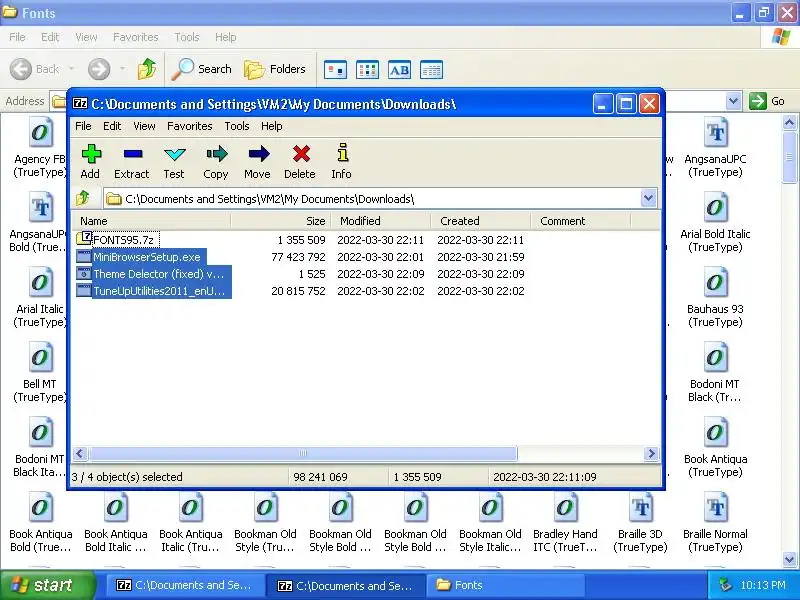Image resolution: width=800 pixels, height=600 pixels.
Task: Sort files by Modified column
Action: (x=381, y=221)
